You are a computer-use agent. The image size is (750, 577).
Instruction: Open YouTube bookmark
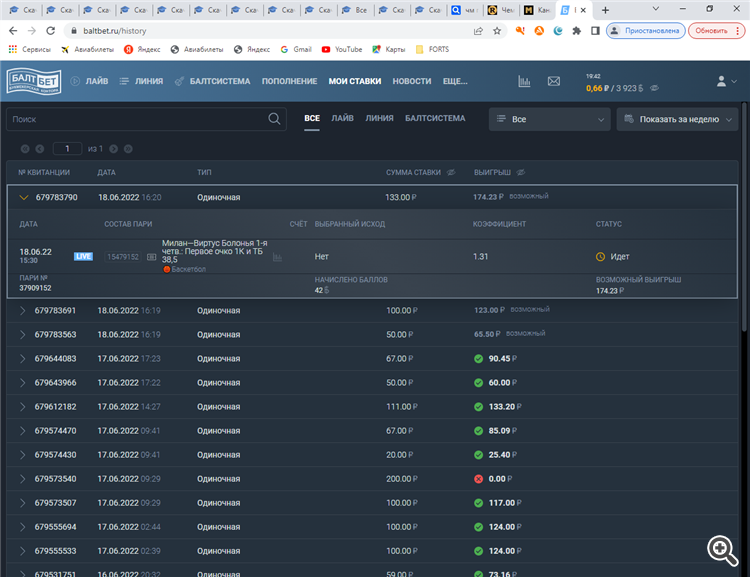342,49
